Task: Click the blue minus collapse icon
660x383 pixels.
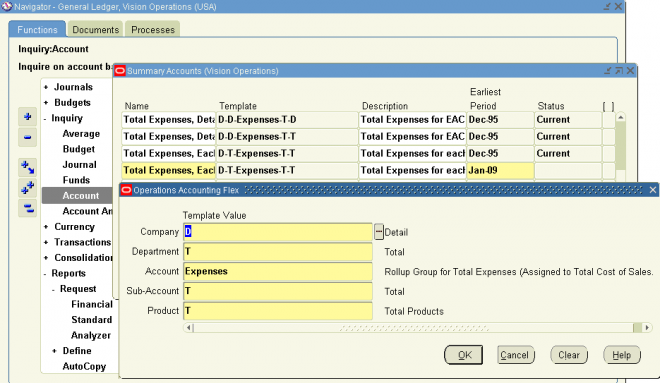Action: pos(27,137)
